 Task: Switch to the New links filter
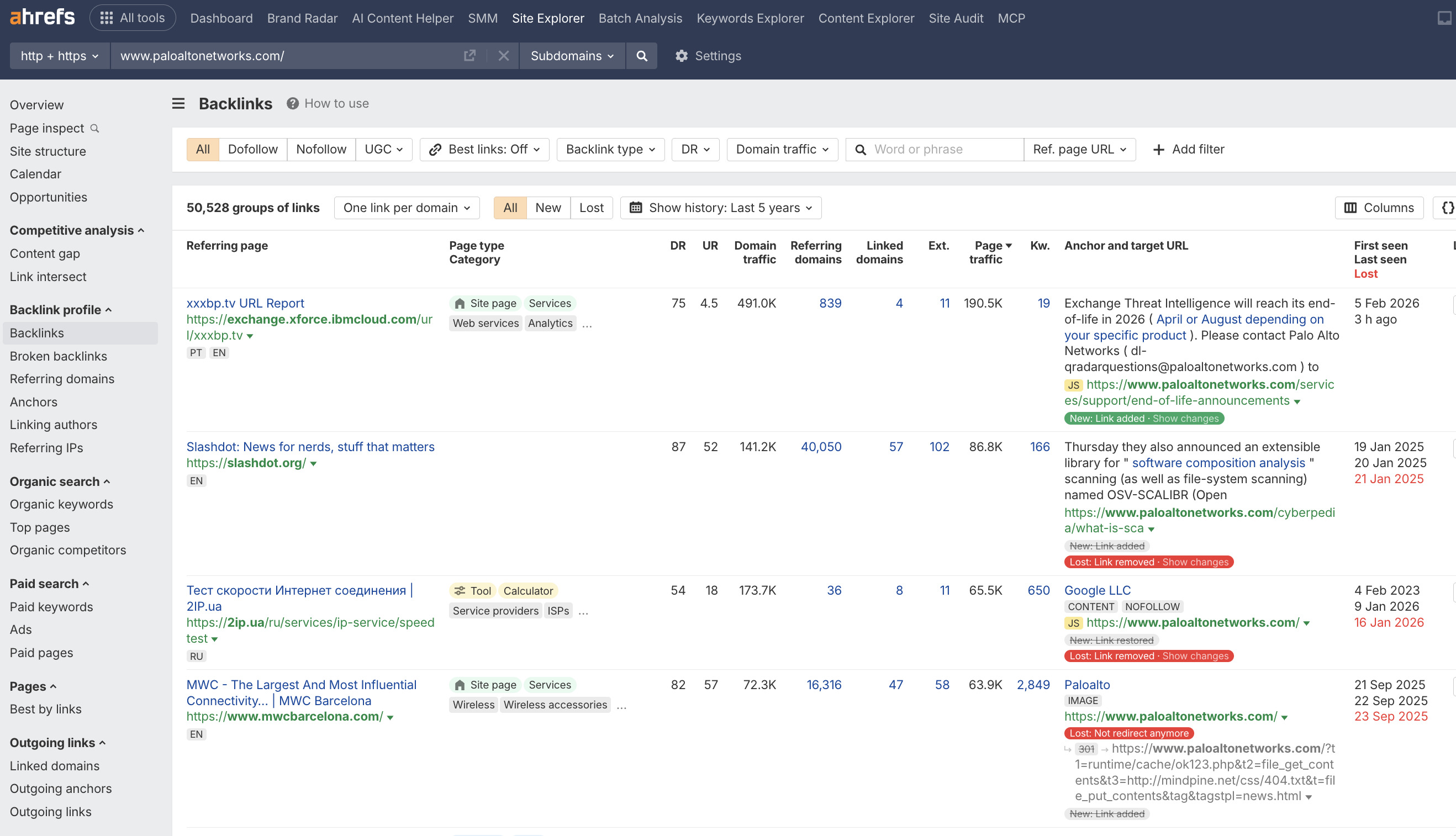(x=548, y=207)
